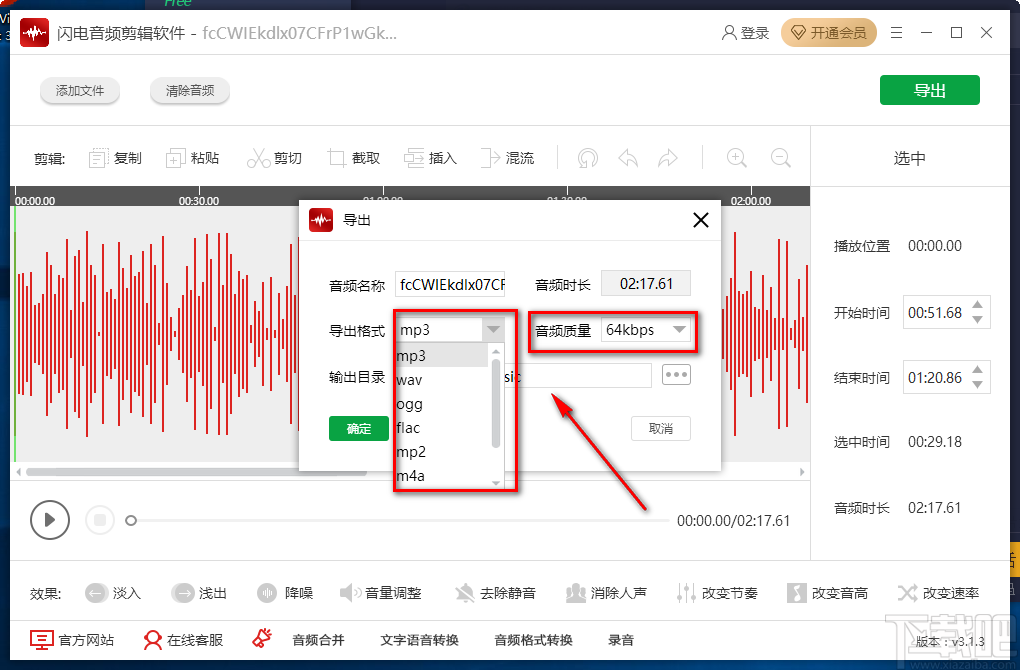The height and width of the screenshot is (670, 1020).
Task: Open Online Support (在线客服)
Action: (x=183, y=640)
